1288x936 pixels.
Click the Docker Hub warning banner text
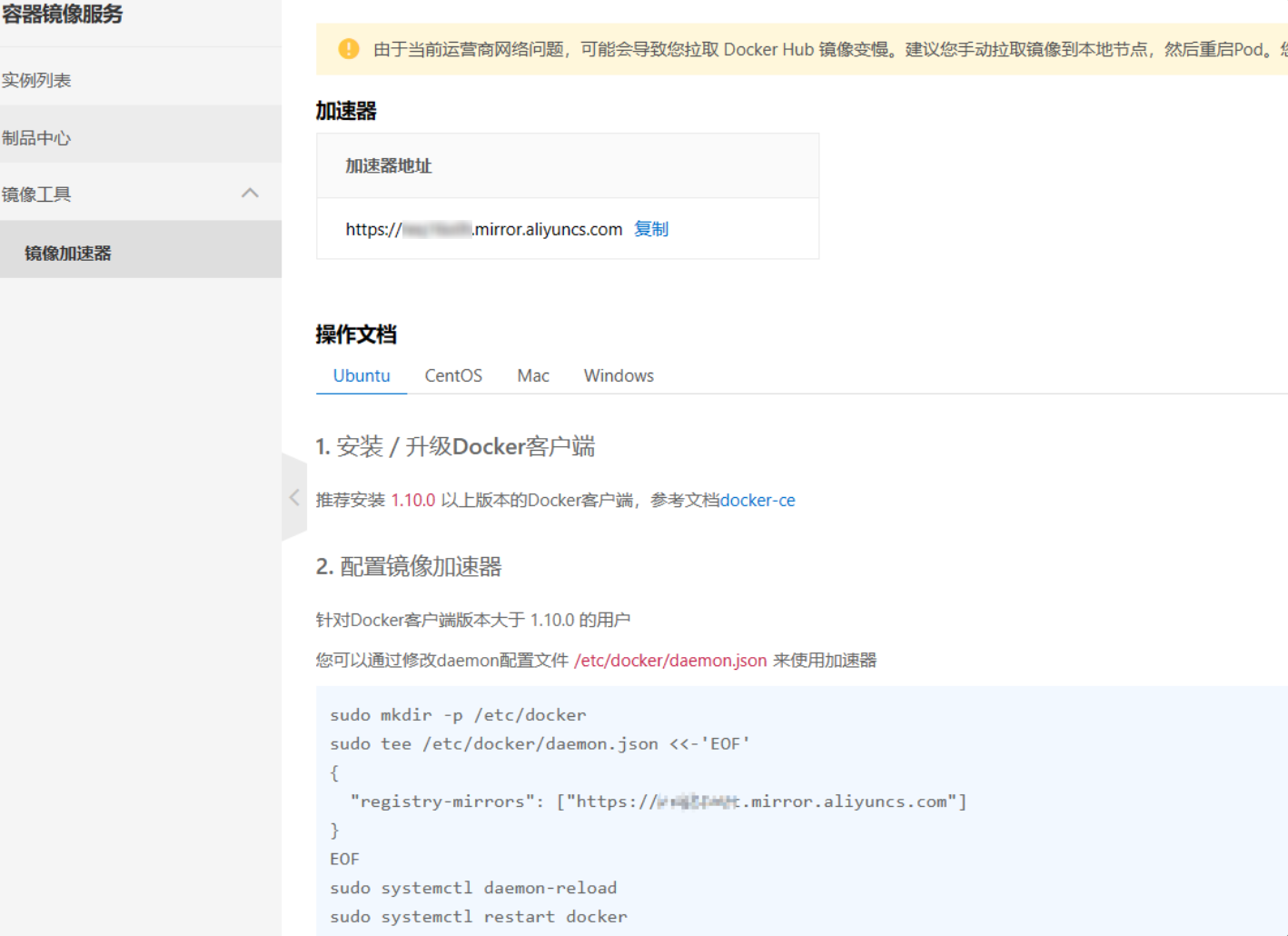(x=830, y=49)
